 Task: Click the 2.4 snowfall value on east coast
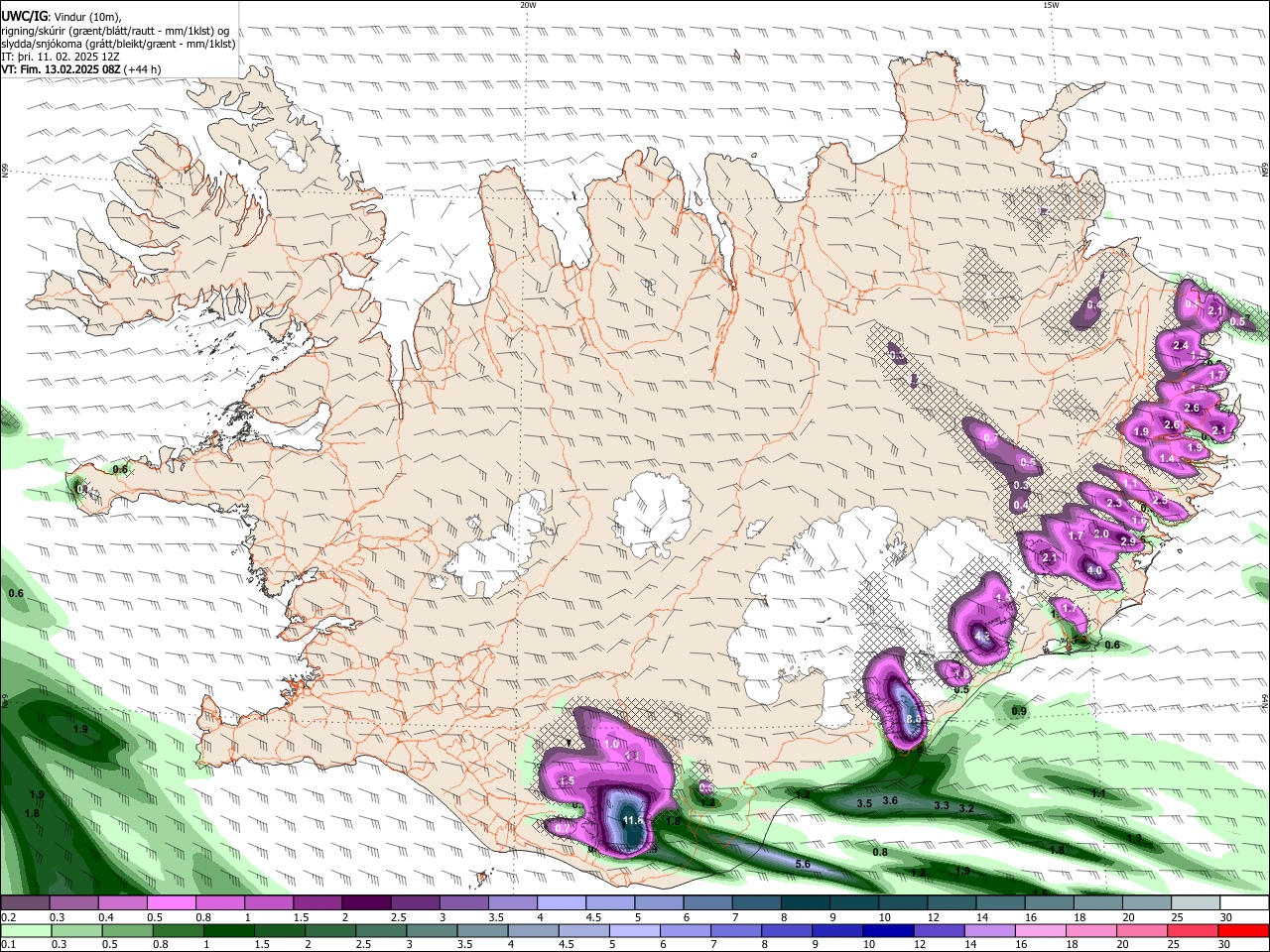pos(1181,345)
